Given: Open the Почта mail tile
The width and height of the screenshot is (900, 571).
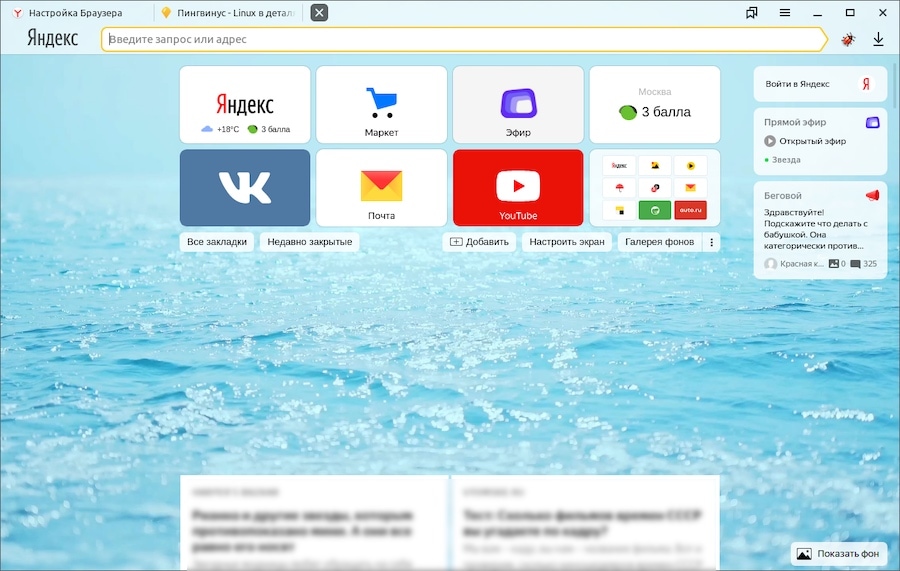Looking at the screenshot, I should (x=381, y=188).
